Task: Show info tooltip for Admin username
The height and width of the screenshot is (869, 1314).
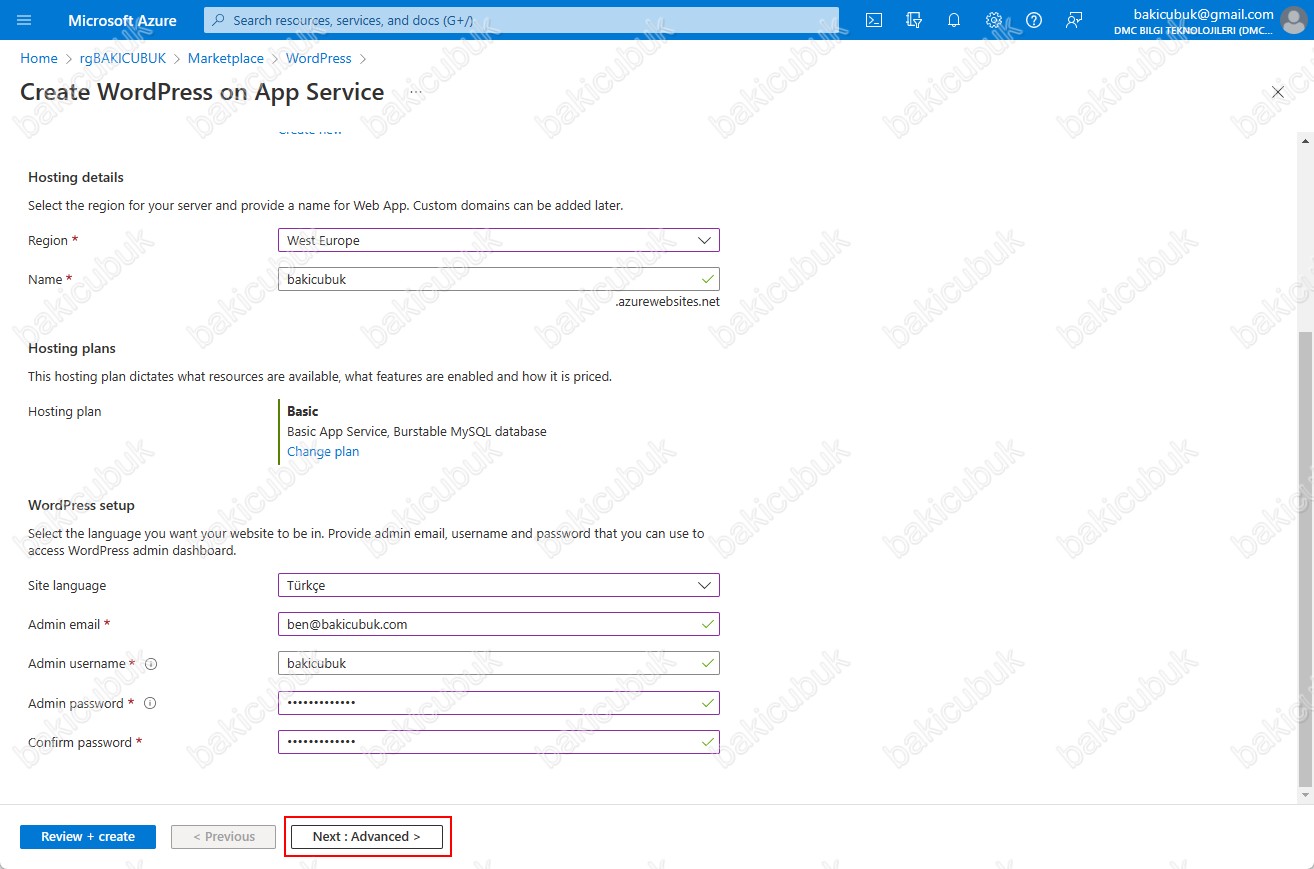Action: point(151,664)
